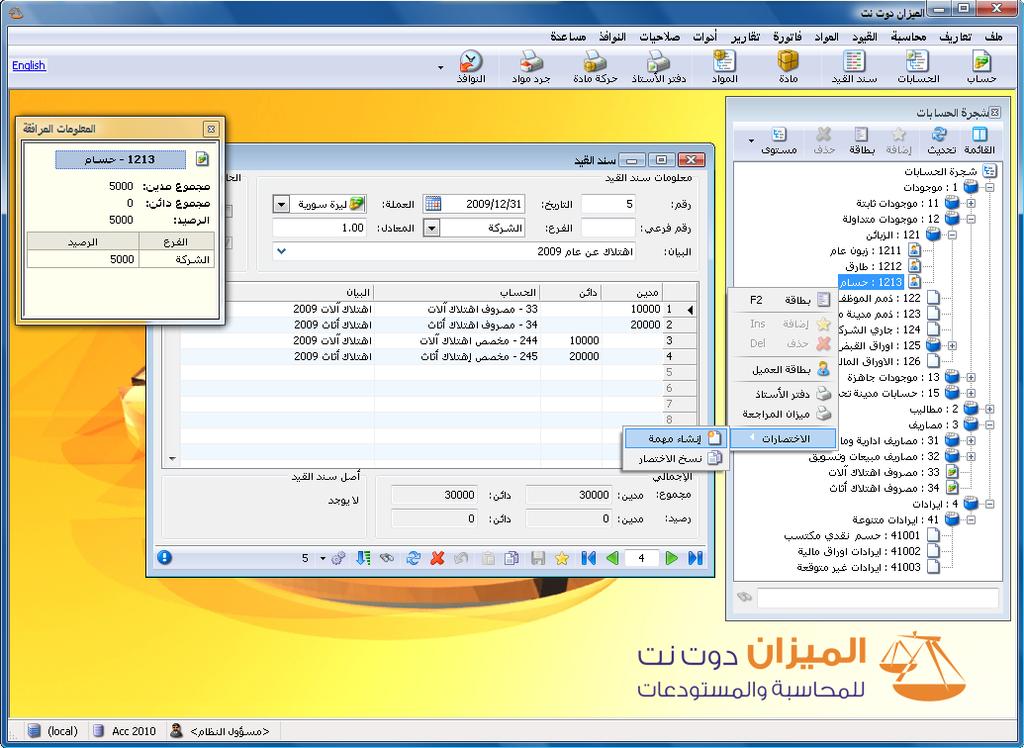Image resolution: width=1024 pixels, height=748 pixels.
Task: Click the 1213 - حسام account button
Action: [x=120, y=159]
